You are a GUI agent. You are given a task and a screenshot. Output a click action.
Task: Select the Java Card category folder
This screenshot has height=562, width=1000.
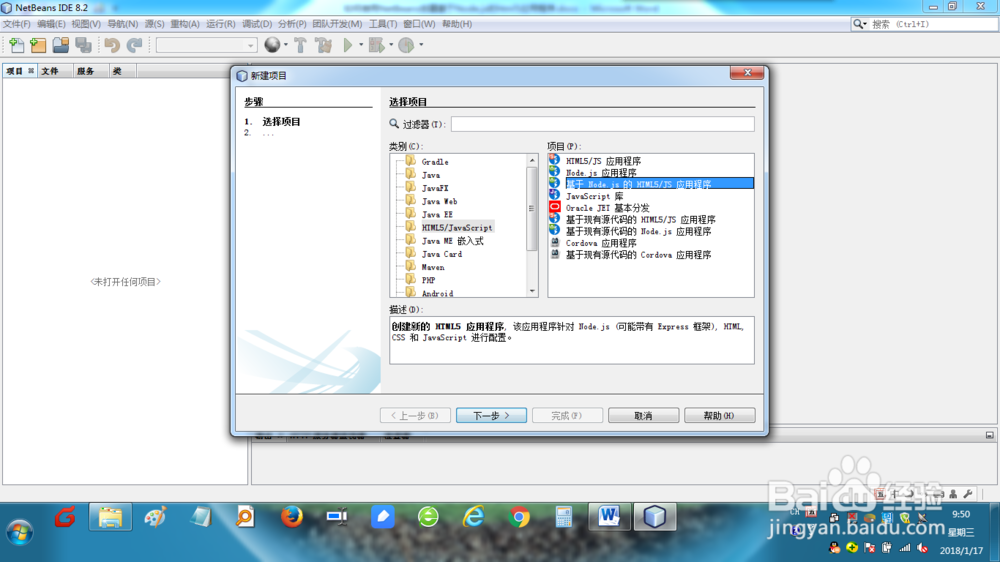click(441, 254)
